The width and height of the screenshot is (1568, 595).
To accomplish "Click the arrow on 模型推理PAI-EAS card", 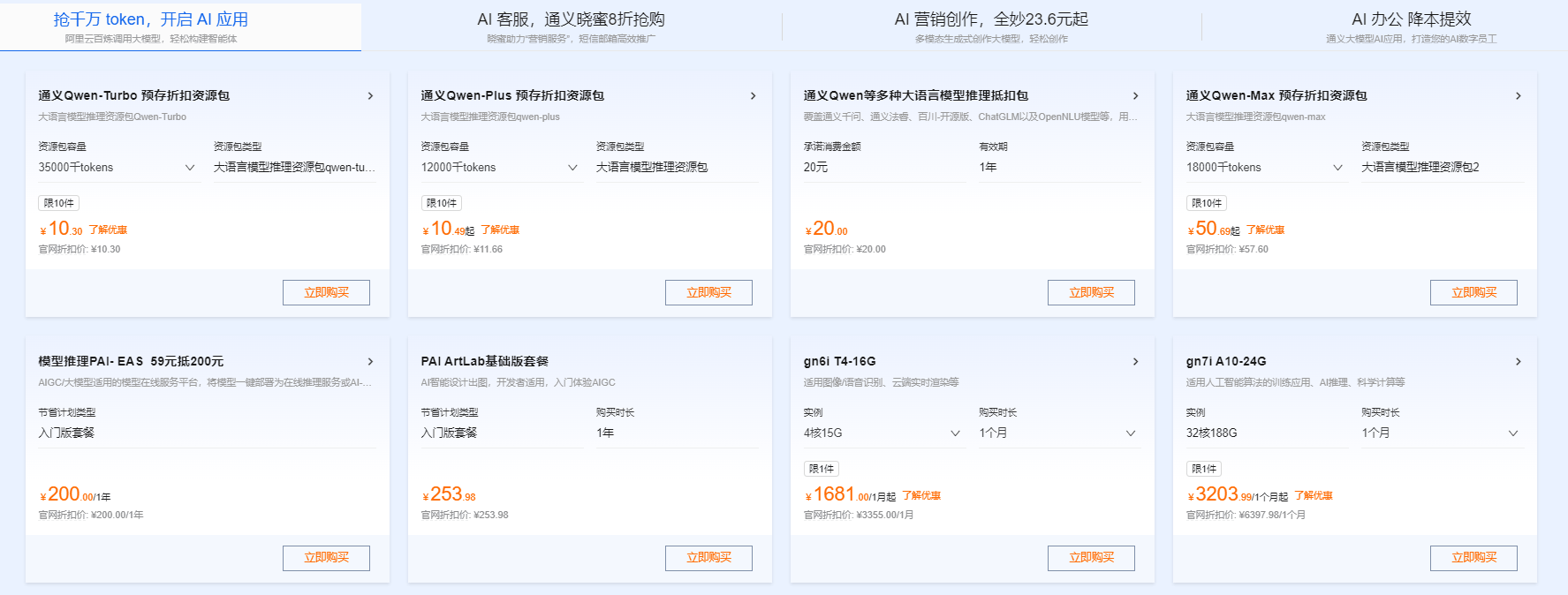I will click(370, 362).
